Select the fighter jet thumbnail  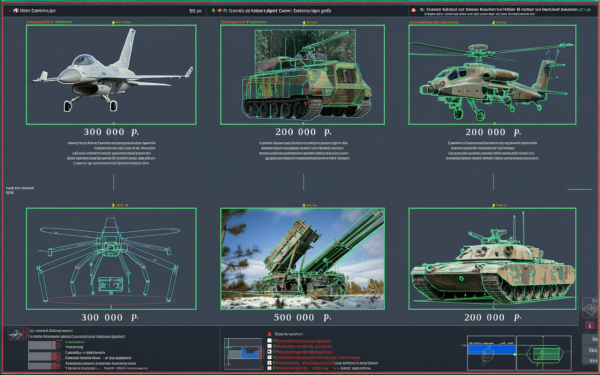point(111,75)
